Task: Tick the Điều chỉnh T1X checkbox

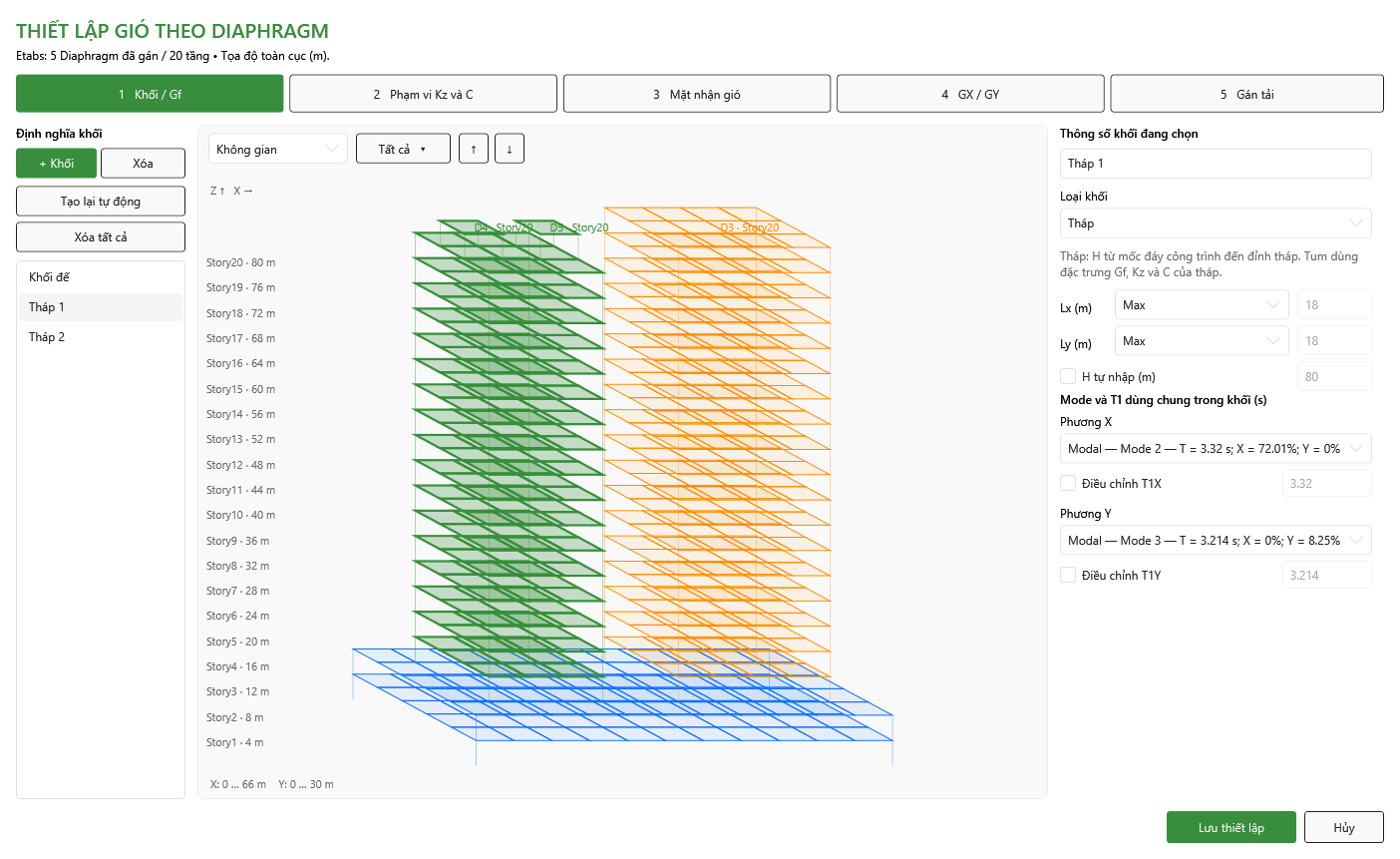Action: coord(1068,483)
